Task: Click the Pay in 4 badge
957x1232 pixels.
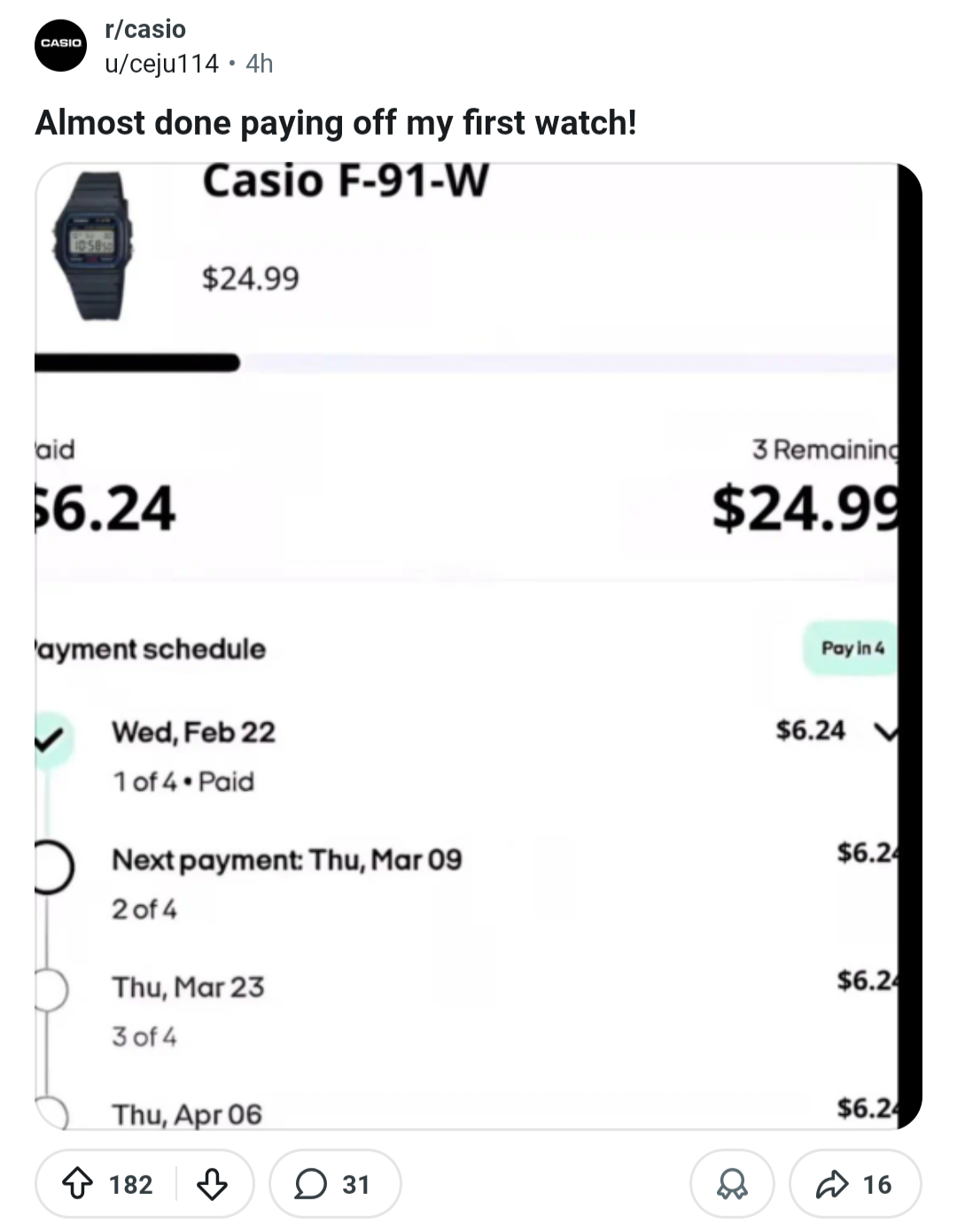Action: coord(852,648)
